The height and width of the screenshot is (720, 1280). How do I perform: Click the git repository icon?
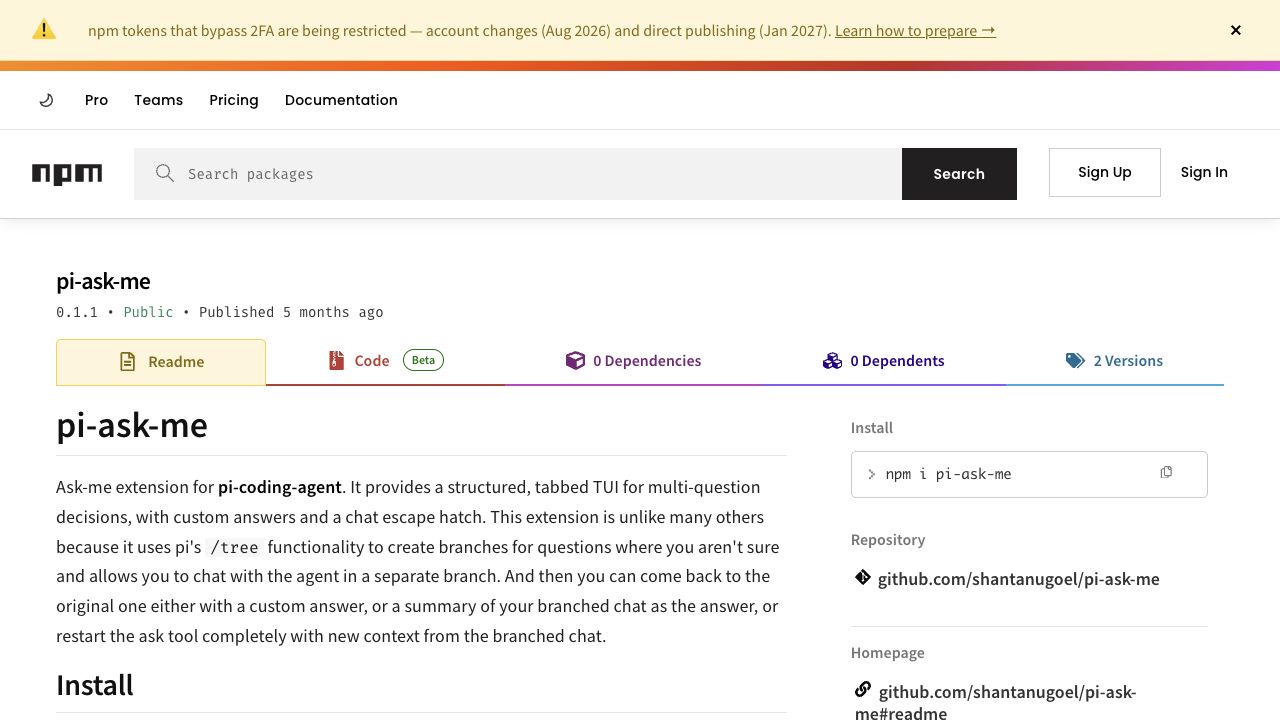[x=863, y=578]
